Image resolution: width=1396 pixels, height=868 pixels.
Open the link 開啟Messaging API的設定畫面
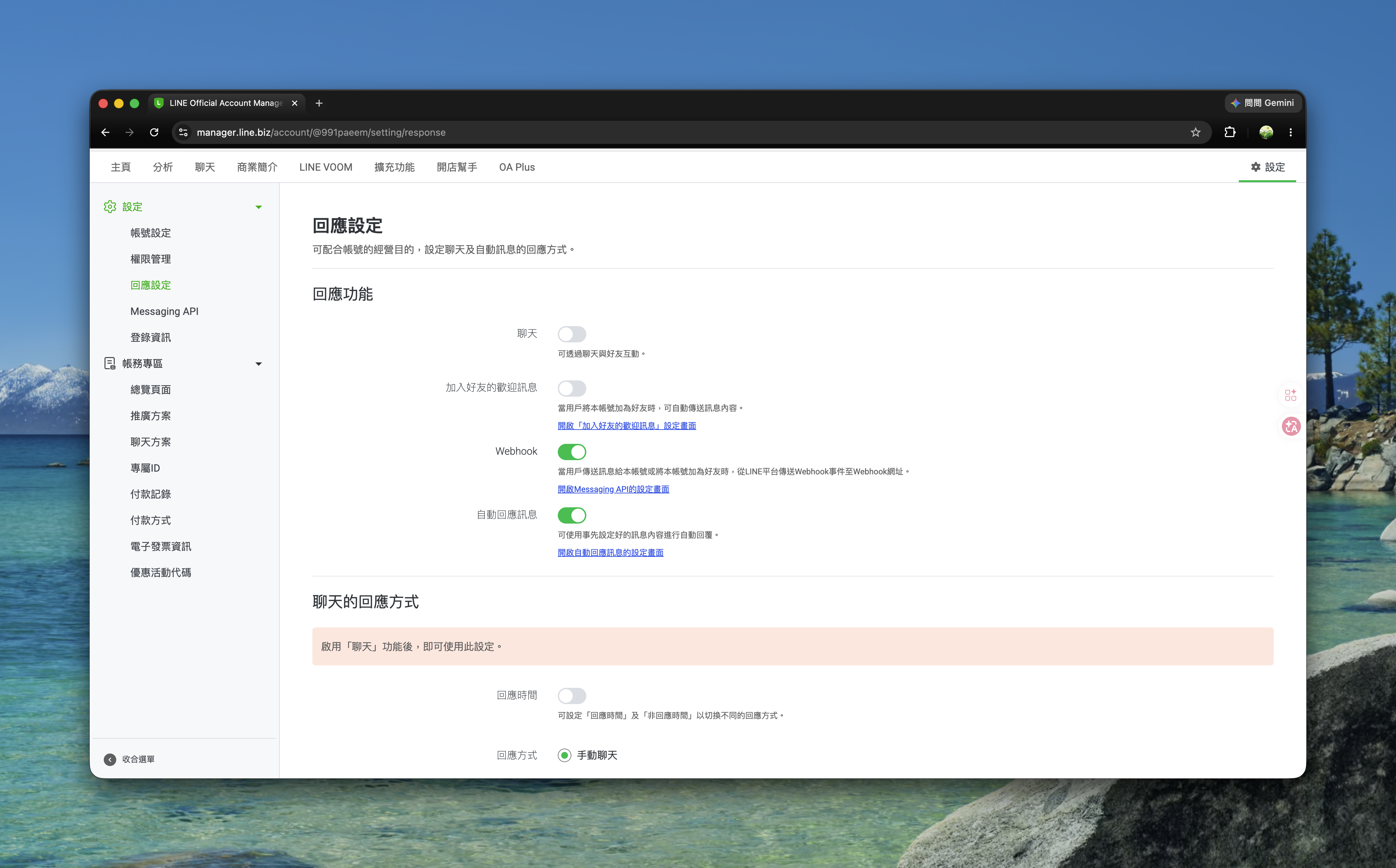613,489
